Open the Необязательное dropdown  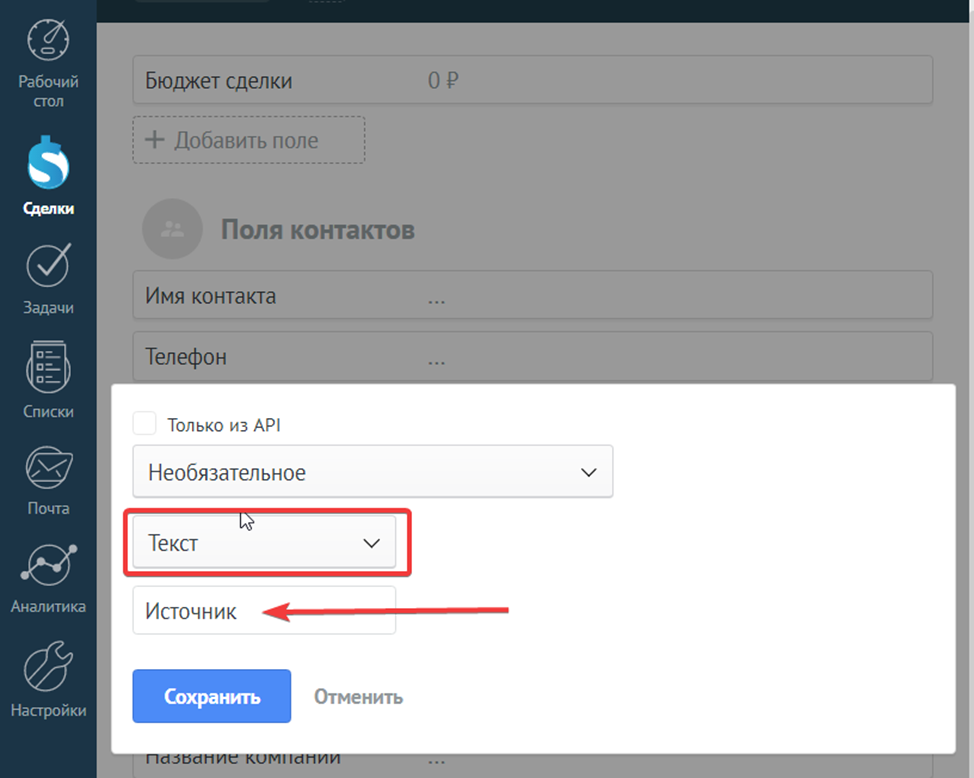pyautogui.click(x=373, y=472)
